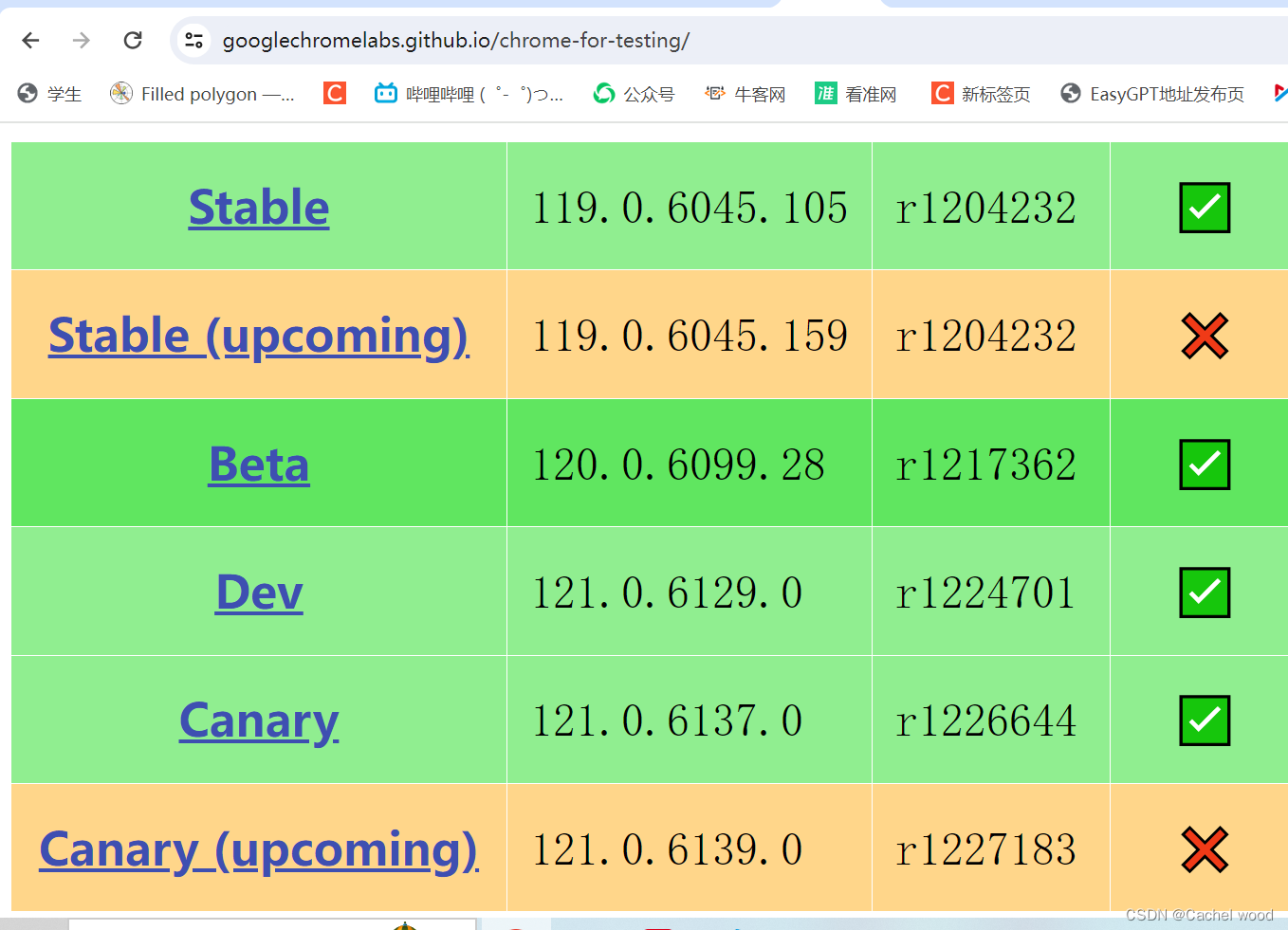Click the browser forward arrow
Image resolution: width=1288 pixels, height=930 pixels.
[x=82, y=40]
